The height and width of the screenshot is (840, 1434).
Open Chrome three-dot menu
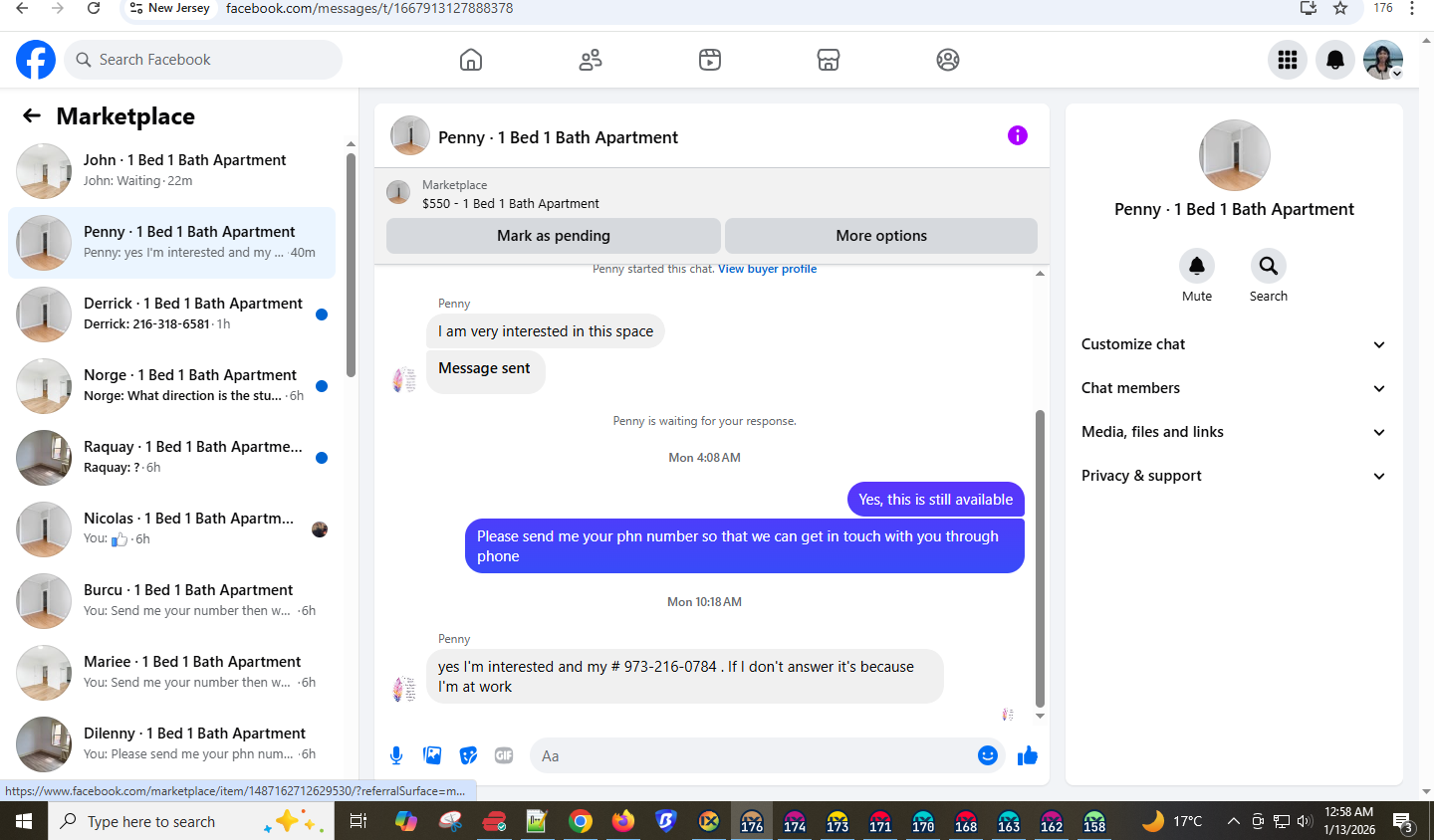point(1412,8)
